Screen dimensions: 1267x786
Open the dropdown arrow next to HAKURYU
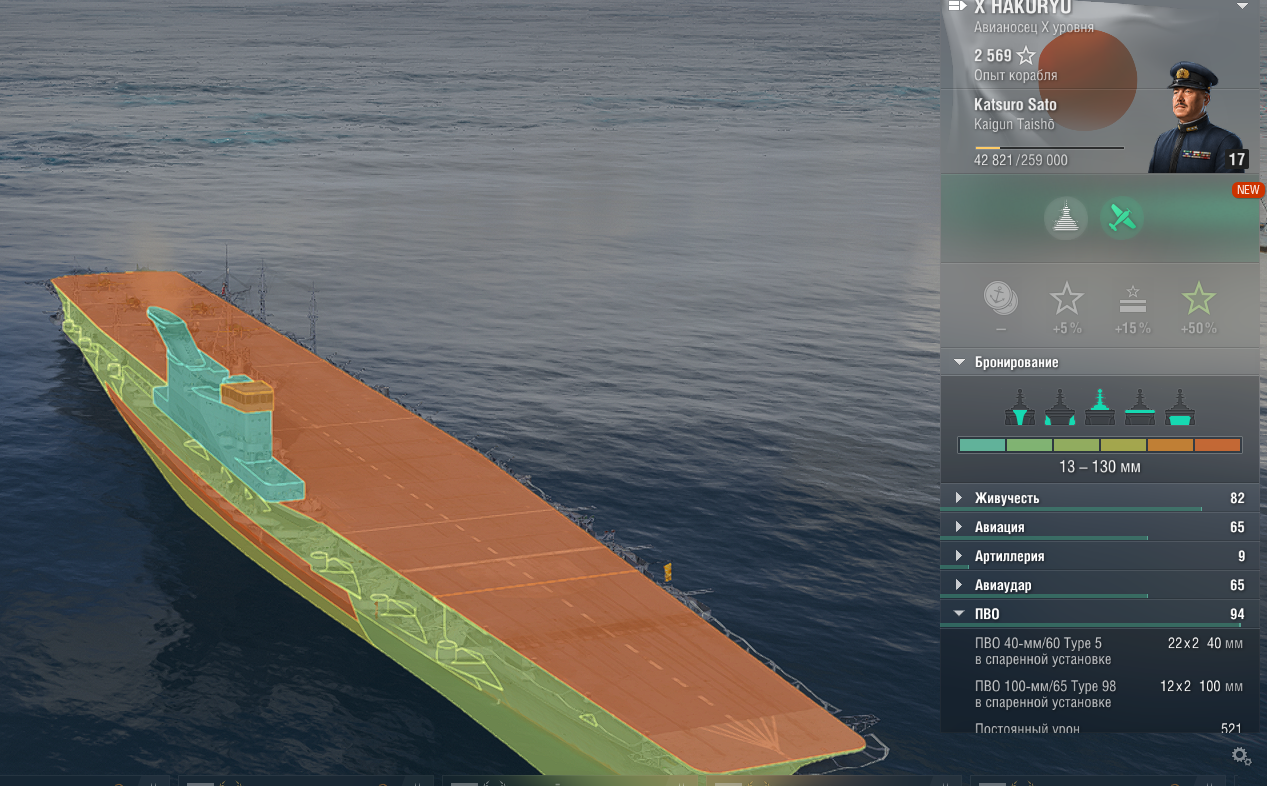(1242, 6)
